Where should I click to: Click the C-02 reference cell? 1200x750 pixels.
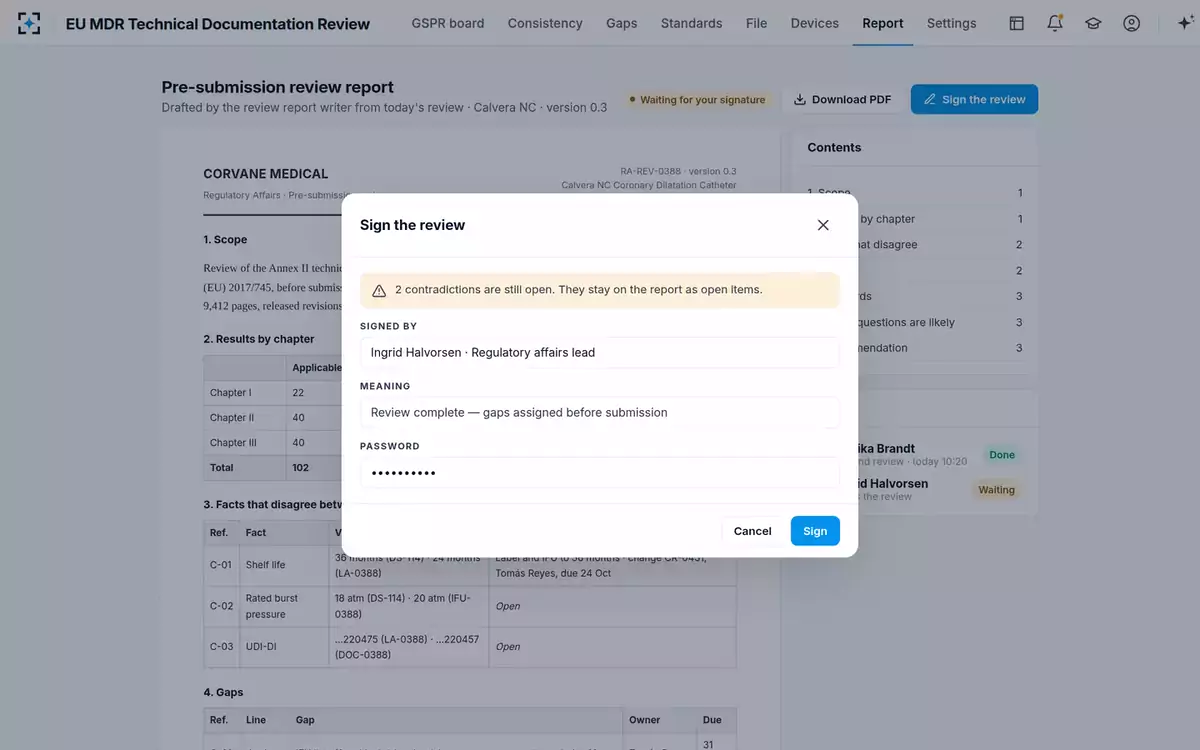click(x=221, y=606)
